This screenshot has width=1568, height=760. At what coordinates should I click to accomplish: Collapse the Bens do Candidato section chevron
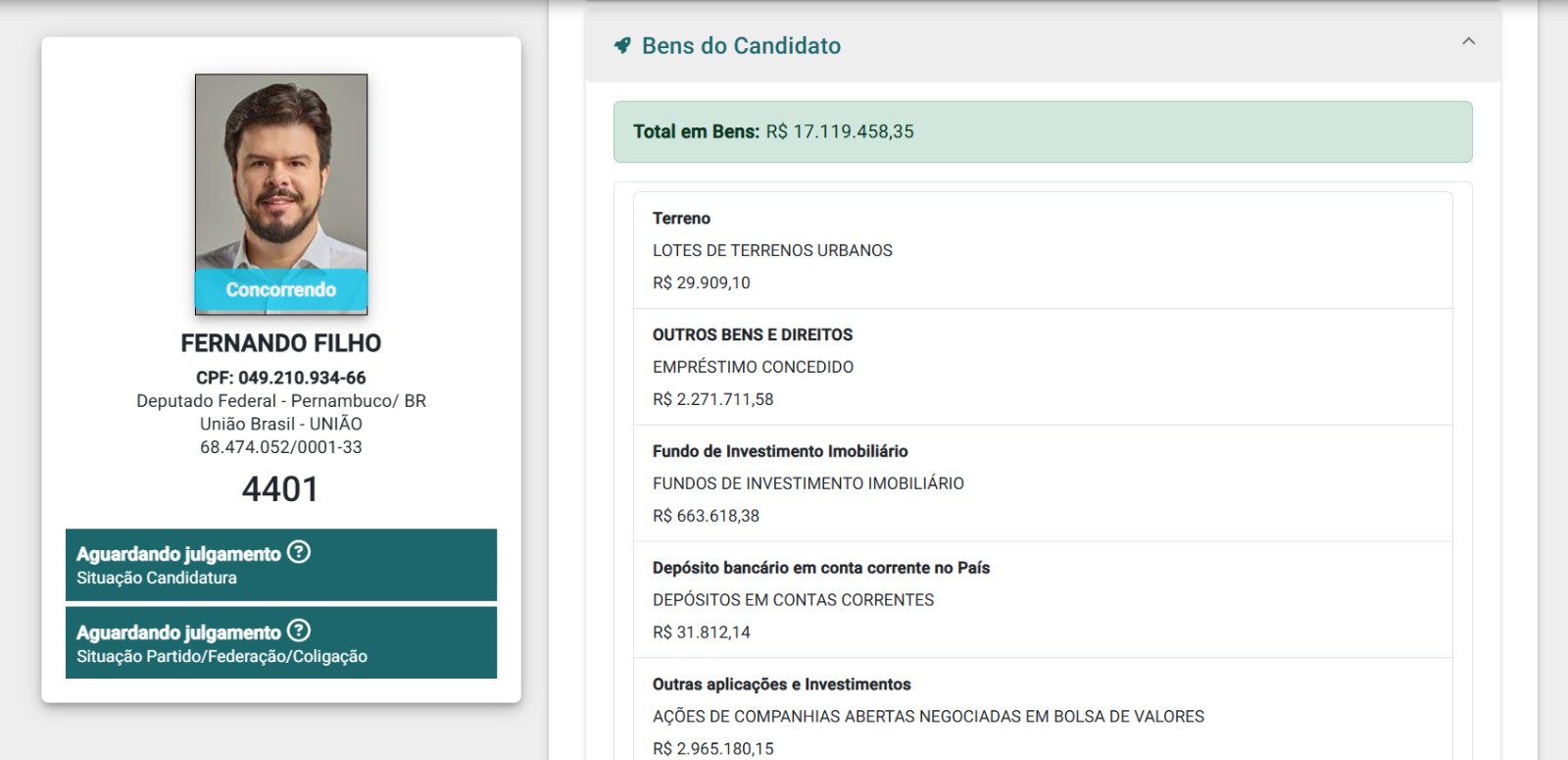pos(1468,41)
